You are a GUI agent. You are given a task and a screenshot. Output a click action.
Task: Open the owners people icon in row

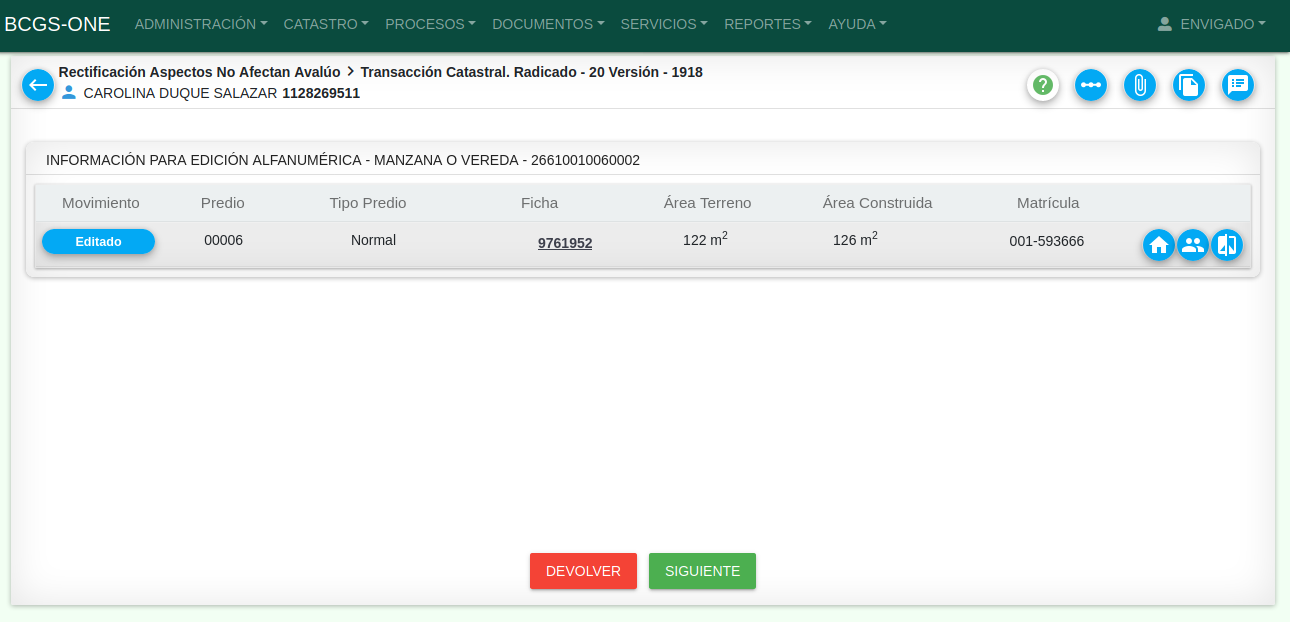click(1193, 245)
